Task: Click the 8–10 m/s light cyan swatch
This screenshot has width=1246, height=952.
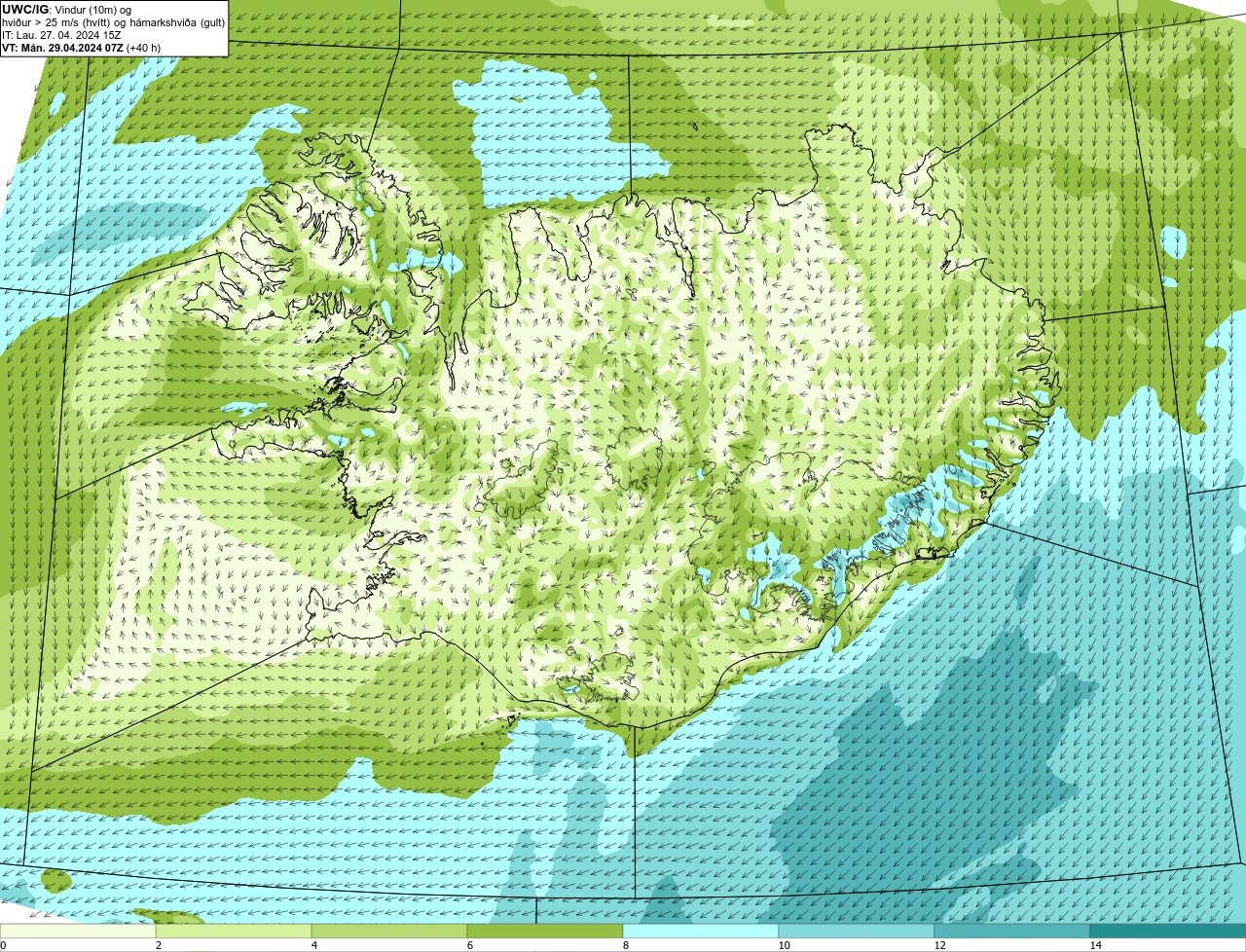Action: click(x=701, y=931)
